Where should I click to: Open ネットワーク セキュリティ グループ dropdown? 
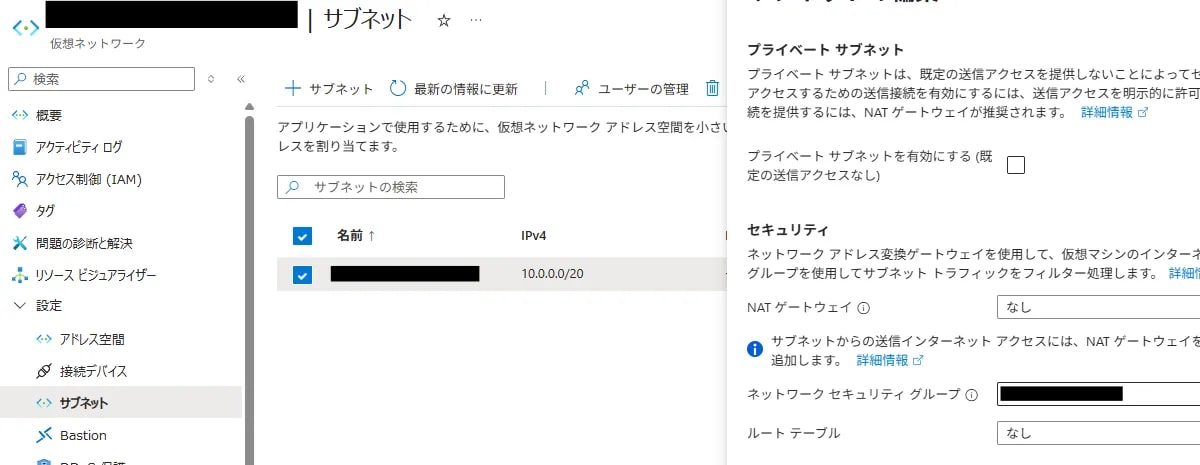click(1098, 393)
